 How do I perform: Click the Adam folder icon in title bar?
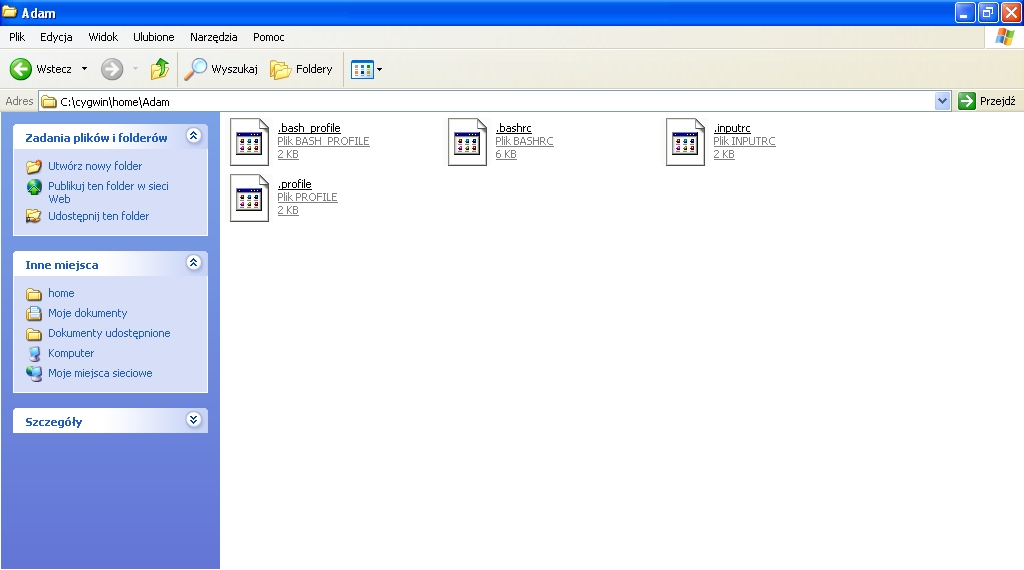[x=9, y=12]
